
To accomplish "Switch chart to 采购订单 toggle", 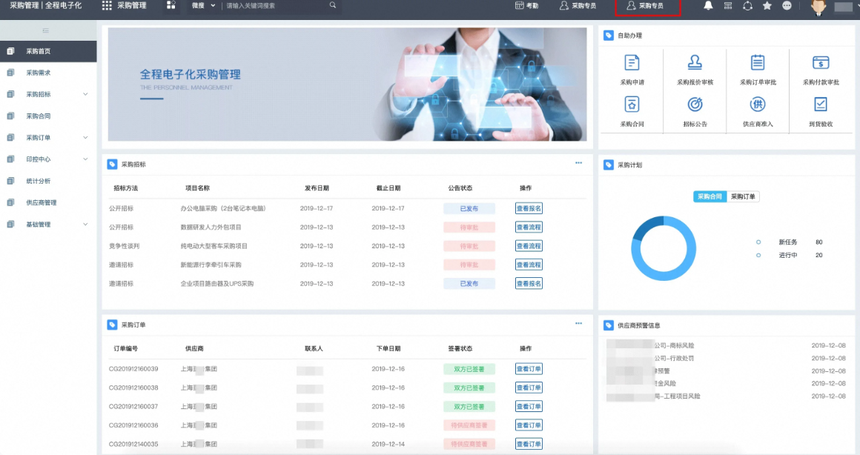I will pos(743,196).
